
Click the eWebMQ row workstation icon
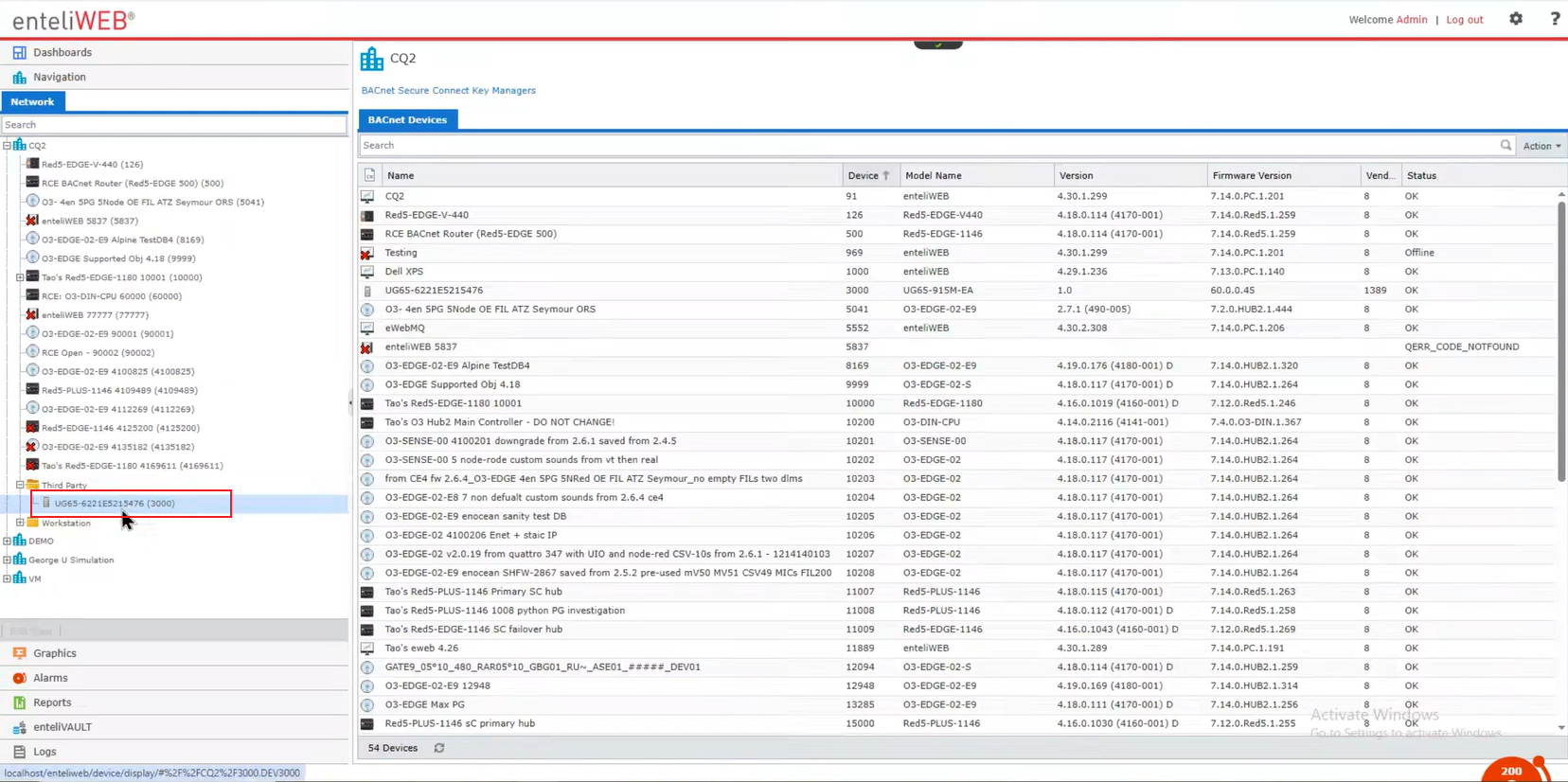(x=366, y=329)
